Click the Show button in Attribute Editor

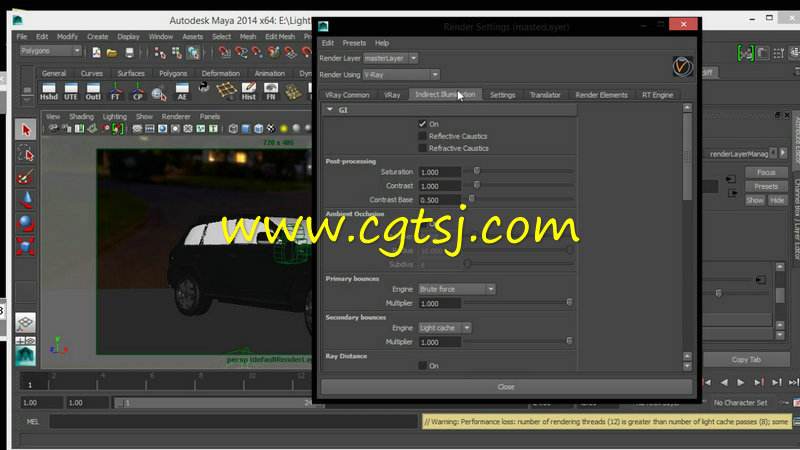(755, 200)
